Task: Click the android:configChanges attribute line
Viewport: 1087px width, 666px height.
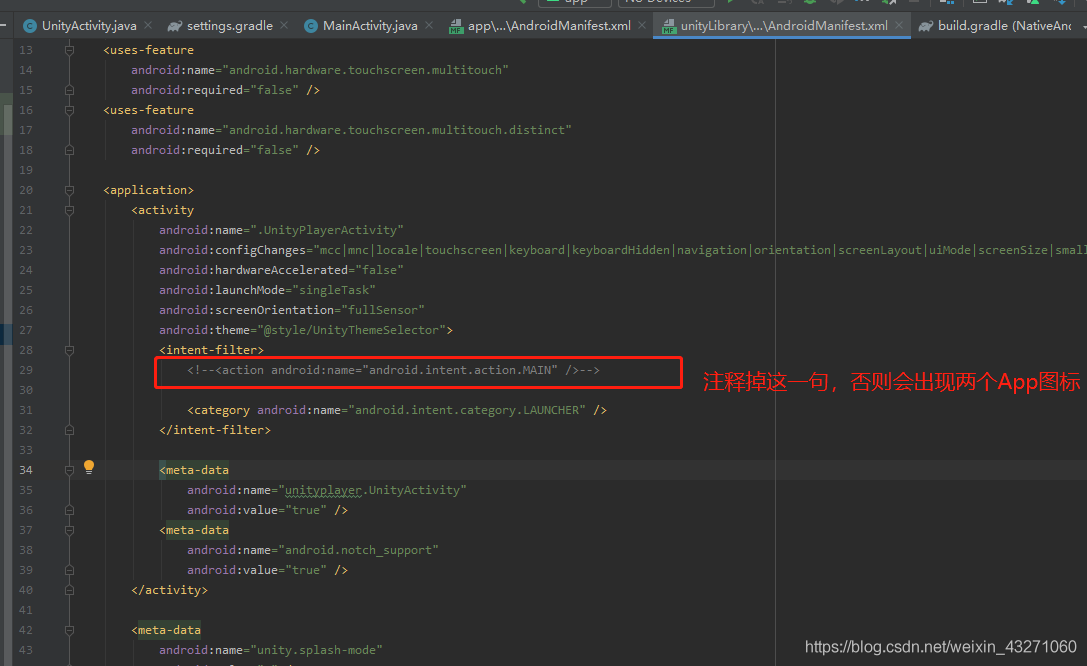Action: click(x=623, y=250)
